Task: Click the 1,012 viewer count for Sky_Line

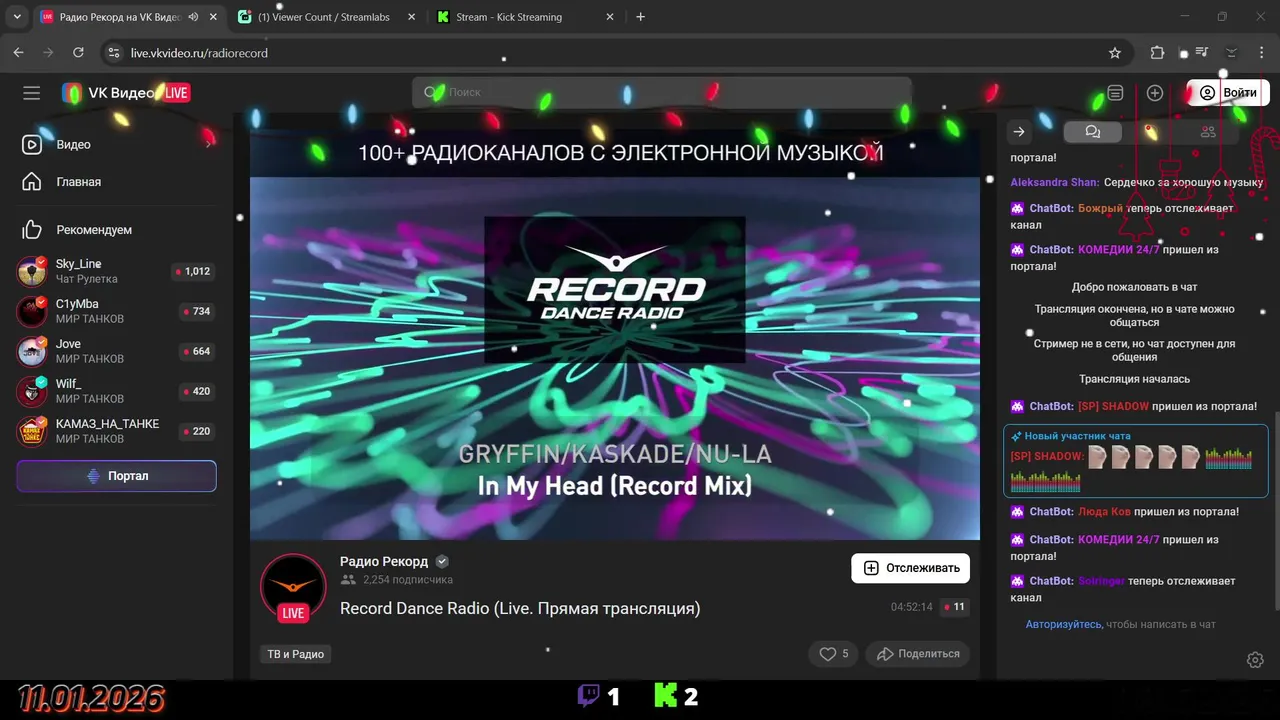Action: tap(192, 271)
